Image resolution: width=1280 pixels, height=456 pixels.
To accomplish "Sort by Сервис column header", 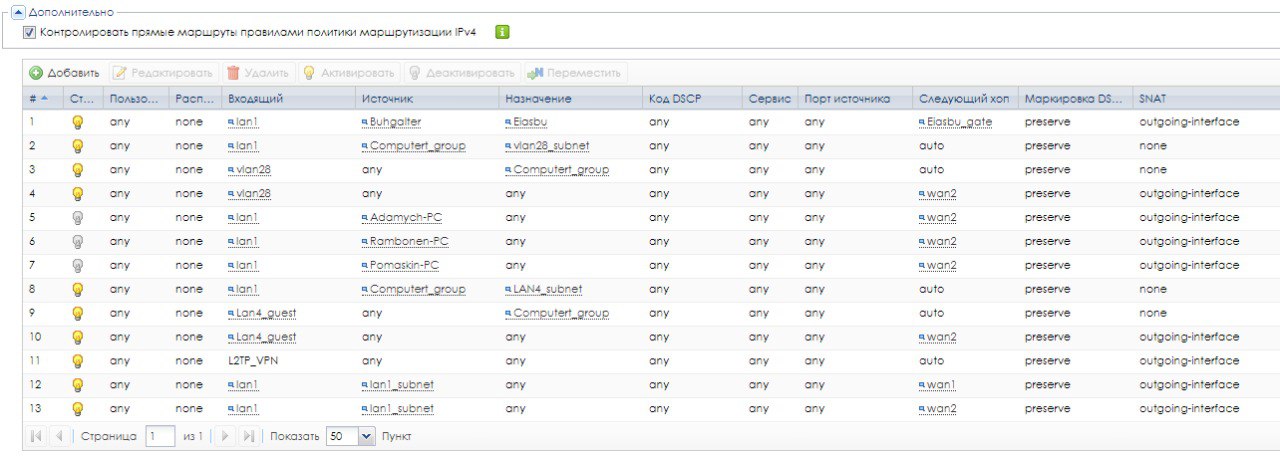I will coord(770,99).
